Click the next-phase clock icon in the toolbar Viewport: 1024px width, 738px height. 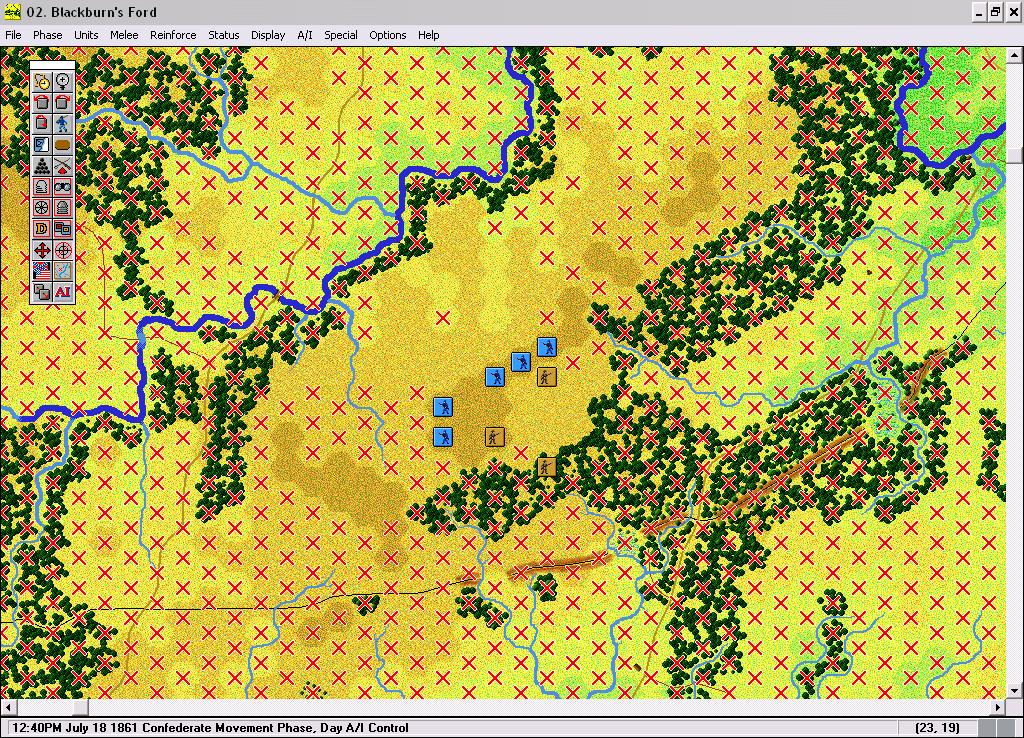pyautogui.click(x=42, y=82)
